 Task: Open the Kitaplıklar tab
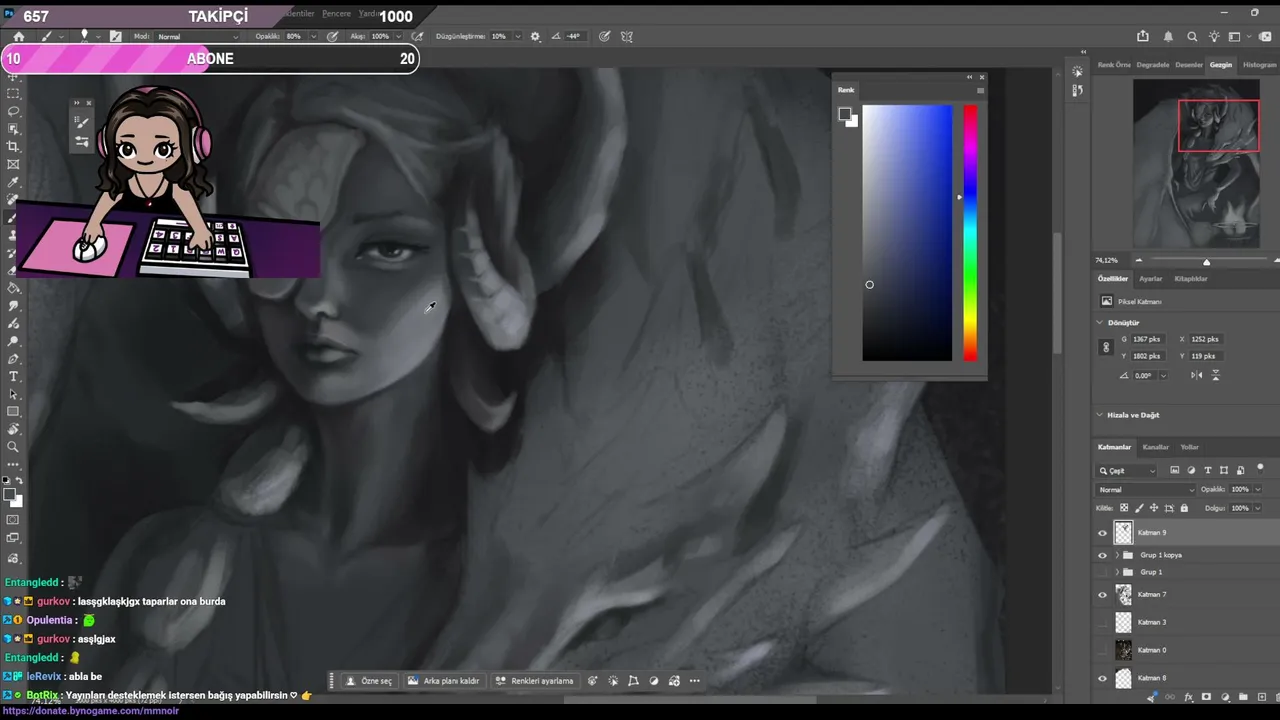(x=1191, y=279)
